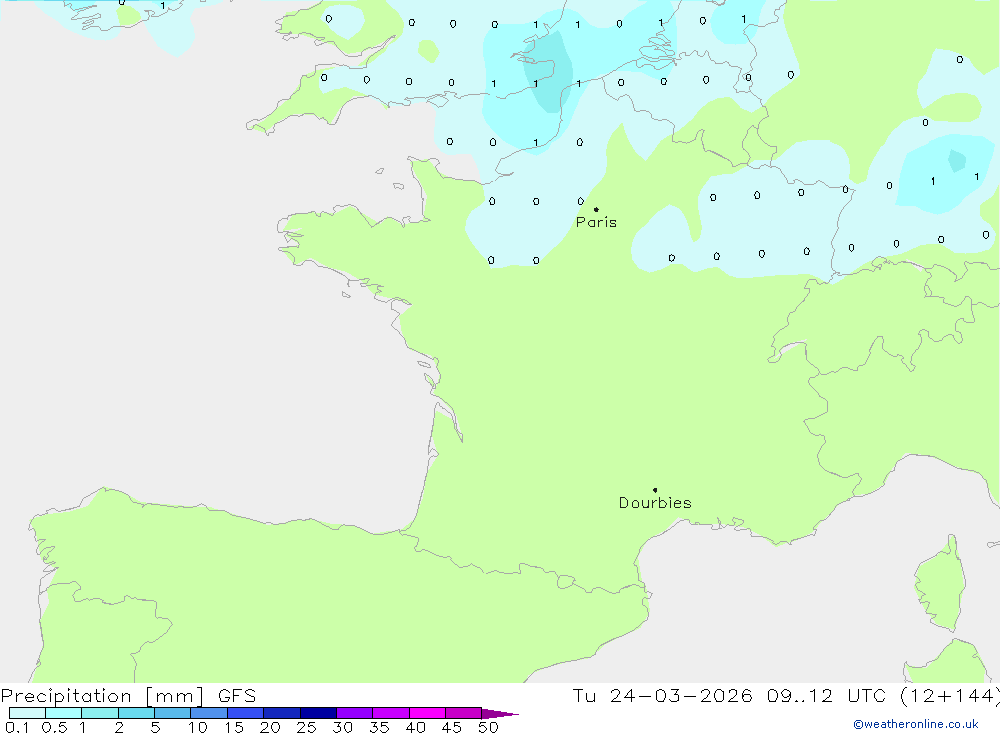Pick the 15–20 mm blue legend swatch
The width and height of the screenshot is (1000, 733).
245,713
